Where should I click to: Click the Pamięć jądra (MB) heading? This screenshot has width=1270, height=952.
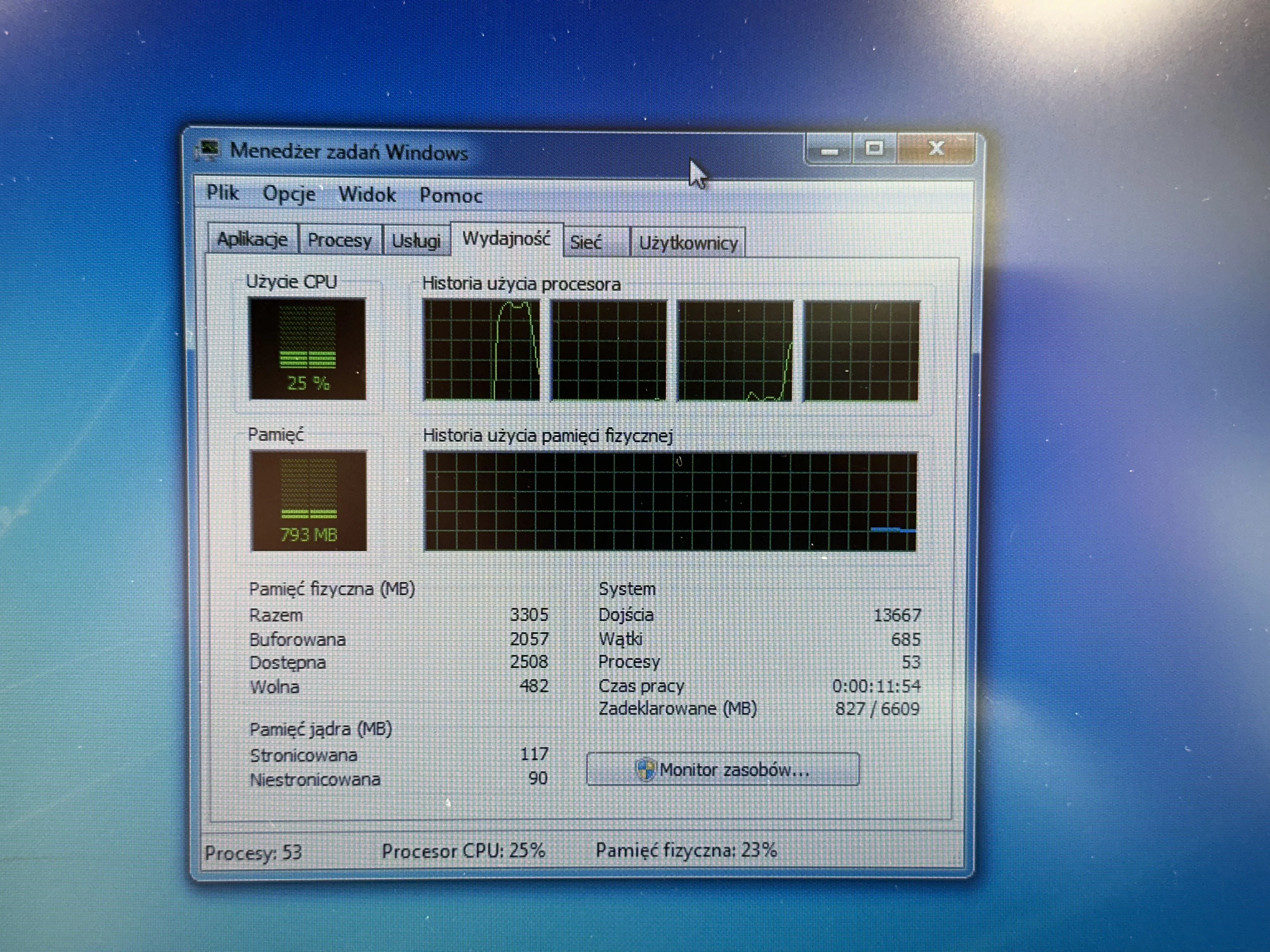(x=321, y=729)
